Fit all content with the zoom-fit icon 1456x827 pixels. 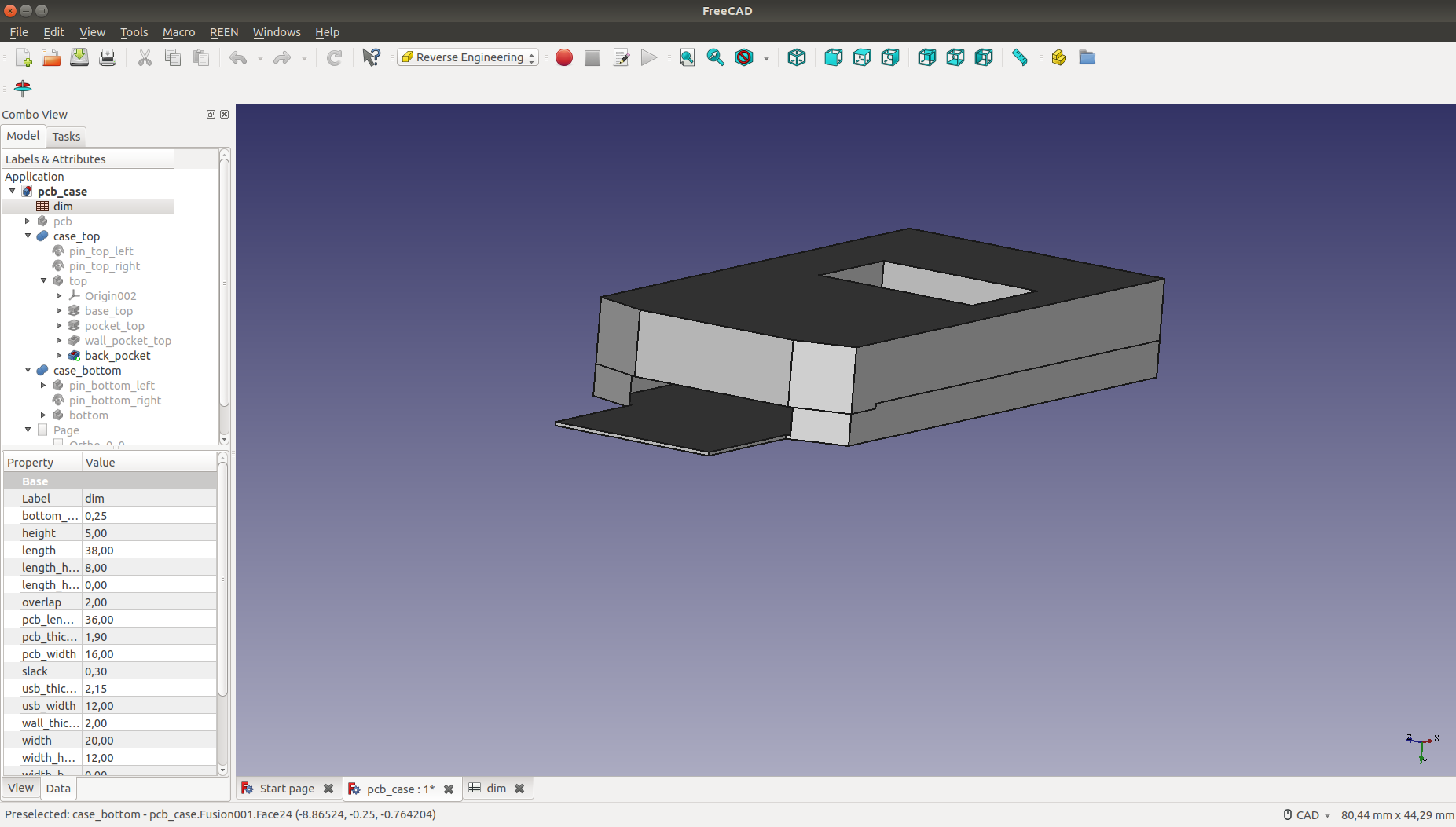pyautogui.click(x=687, y=57)
